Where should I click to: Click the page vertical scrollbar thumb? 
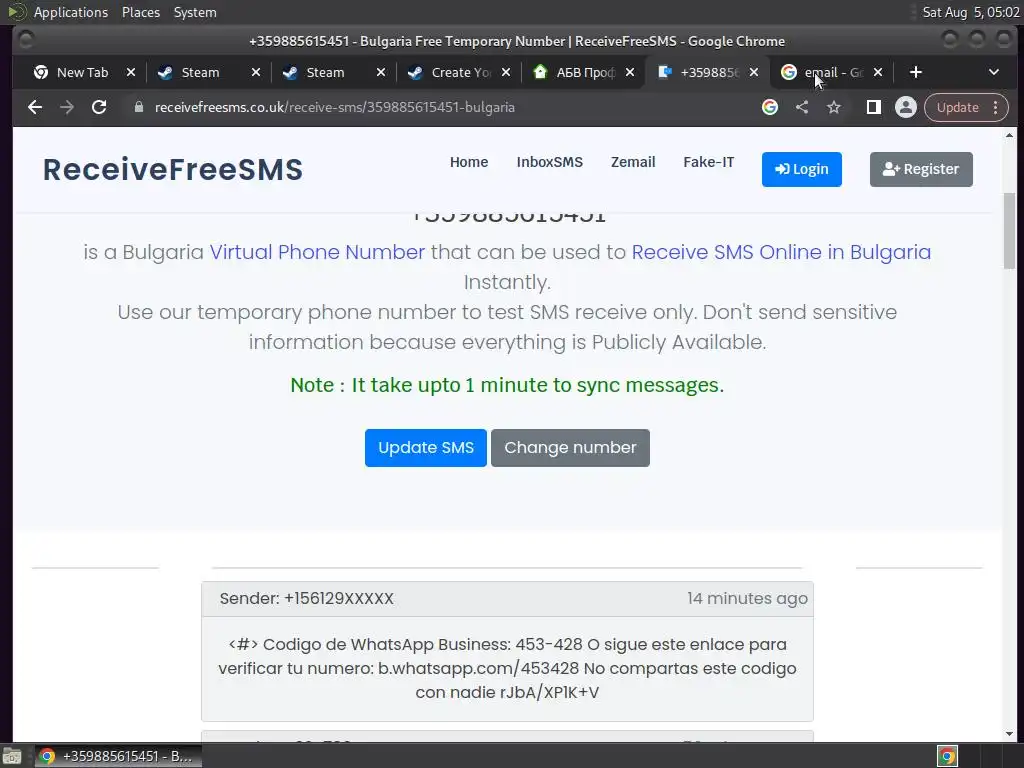(x=1009, y=230)
